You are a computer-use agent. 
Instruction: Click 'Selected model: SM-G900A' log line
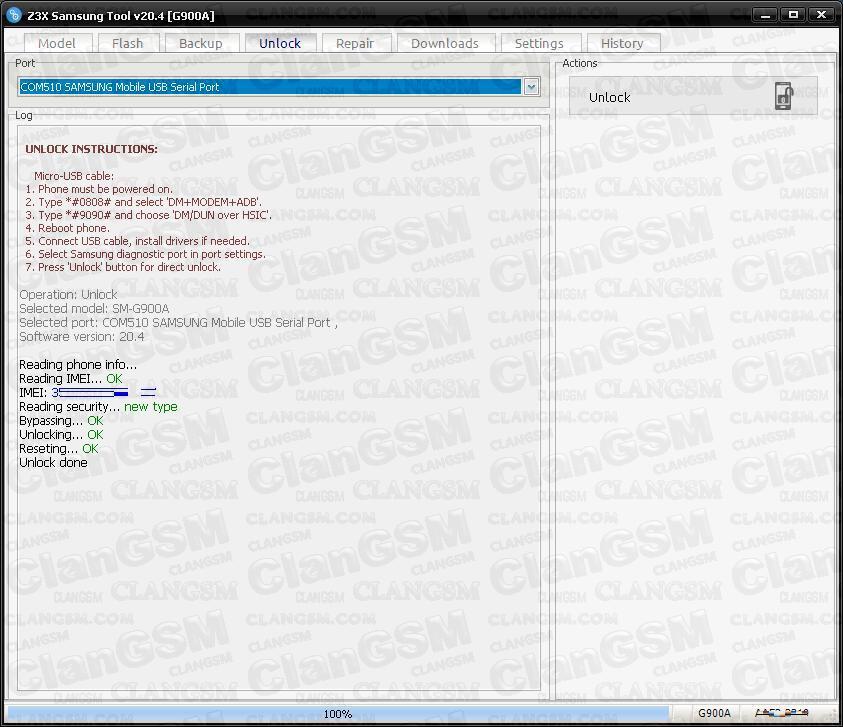[x=95, y=309]
